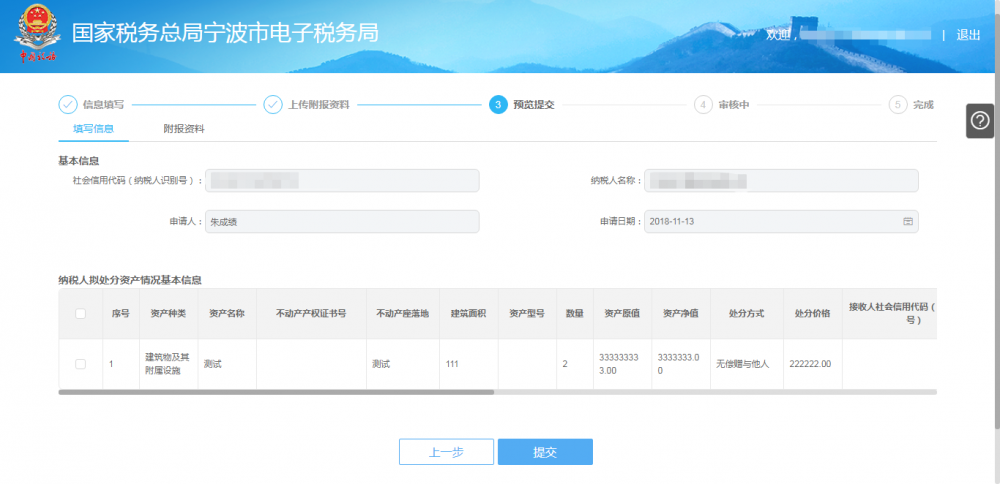The image size is (1000, 484).
Task: Click the table horizontal scrollbar
Action: 276,392
